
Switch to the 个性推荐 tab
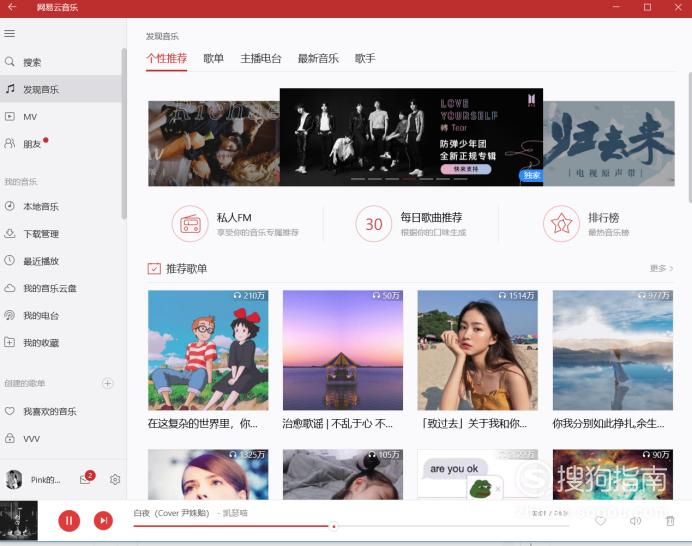coord(166,59)
